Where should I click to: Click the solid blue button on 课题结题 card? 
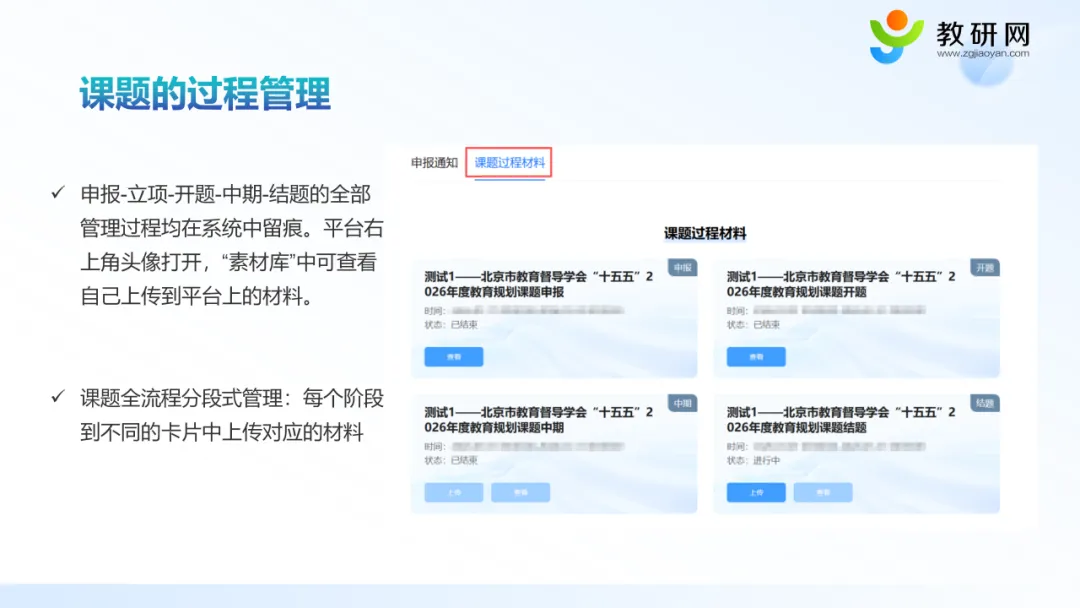pos(756,492)
